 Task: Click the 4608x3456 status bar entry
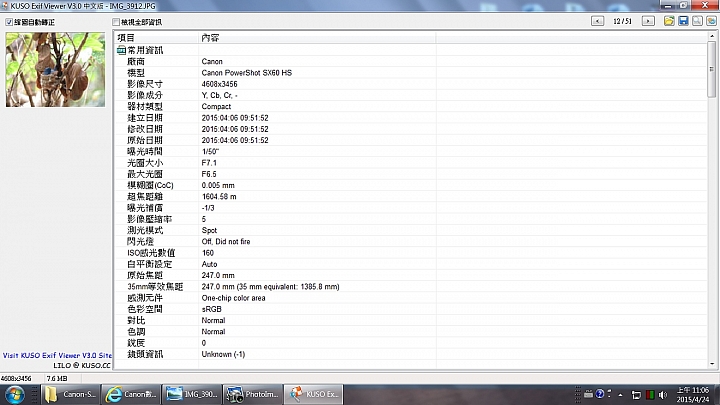pyautogui.click(x=16, y=378)
